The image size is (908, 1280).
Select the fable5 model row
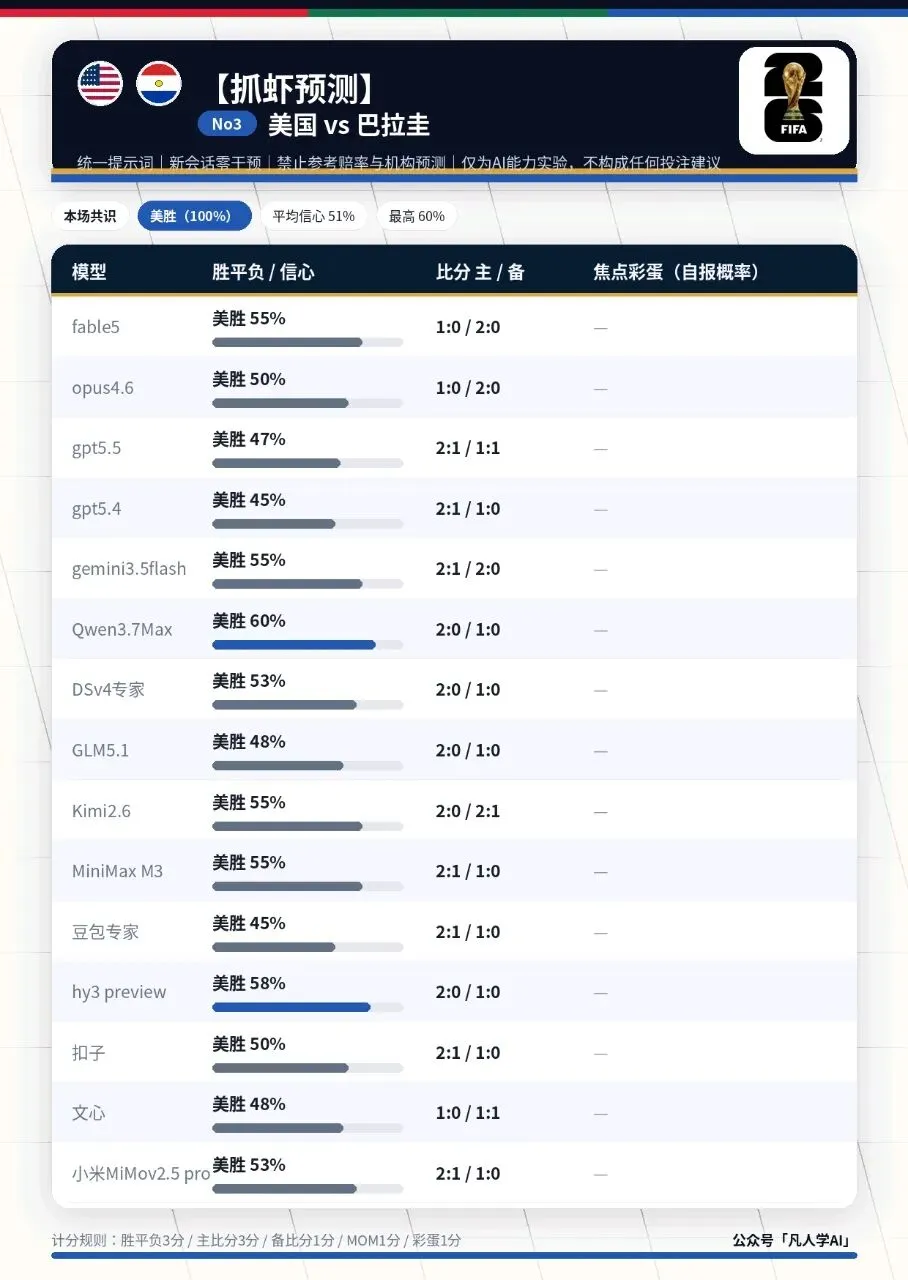454,327
